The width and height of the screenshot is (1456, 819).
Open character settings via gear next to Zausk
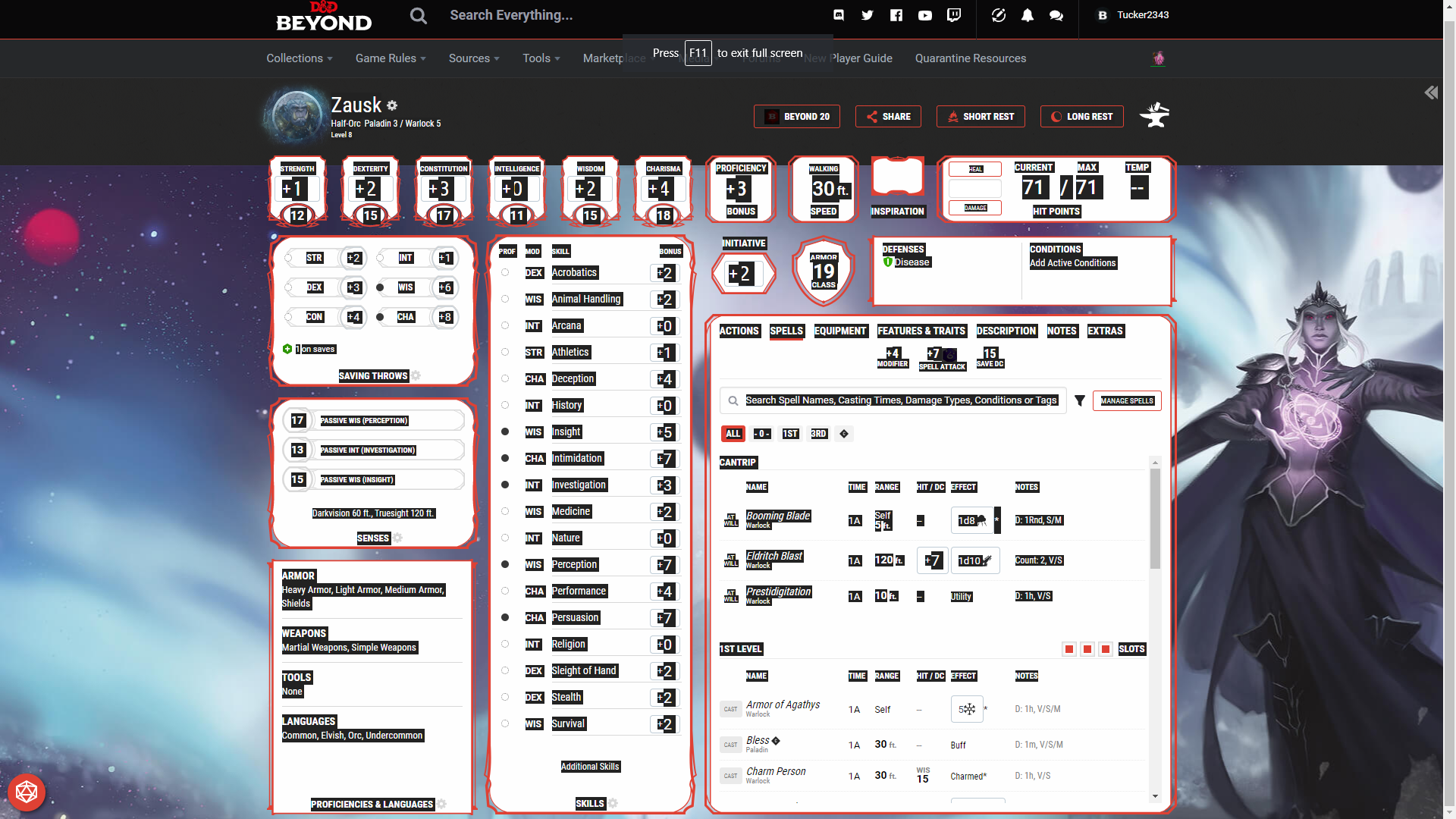point(393,105)
